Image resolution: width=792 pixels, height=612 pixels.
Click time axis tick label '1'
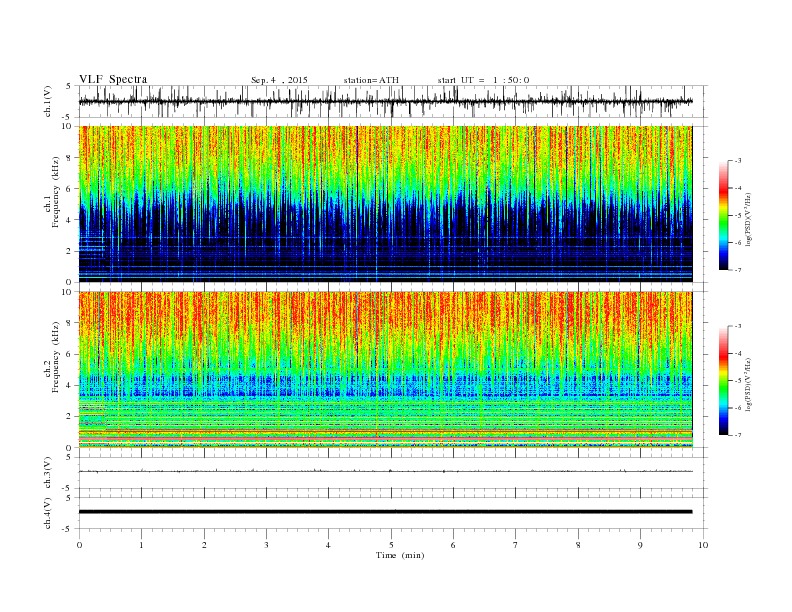tap(141, 545)
